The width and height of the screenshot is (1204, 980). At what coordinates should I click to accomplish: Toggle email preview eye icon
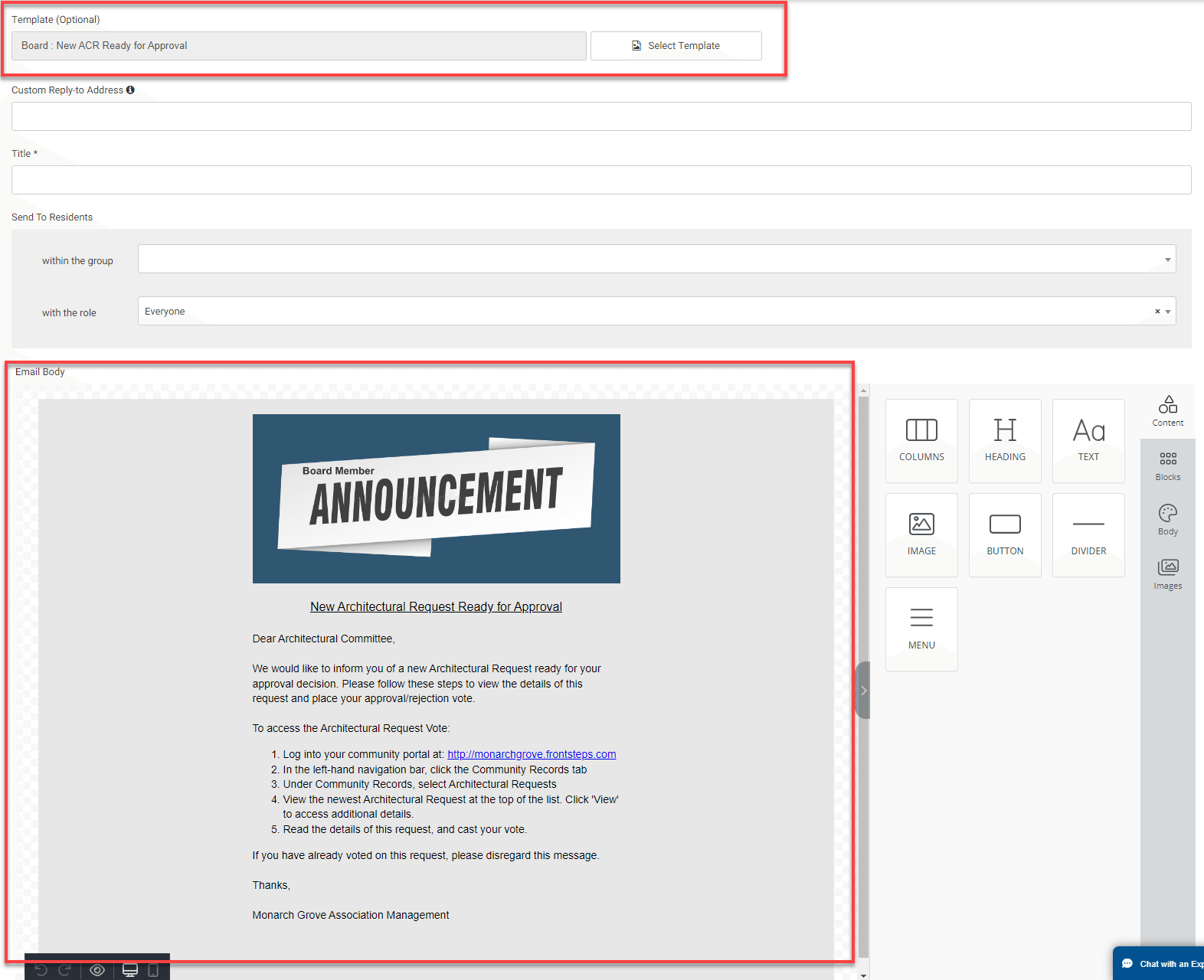(x=97, y=970)
